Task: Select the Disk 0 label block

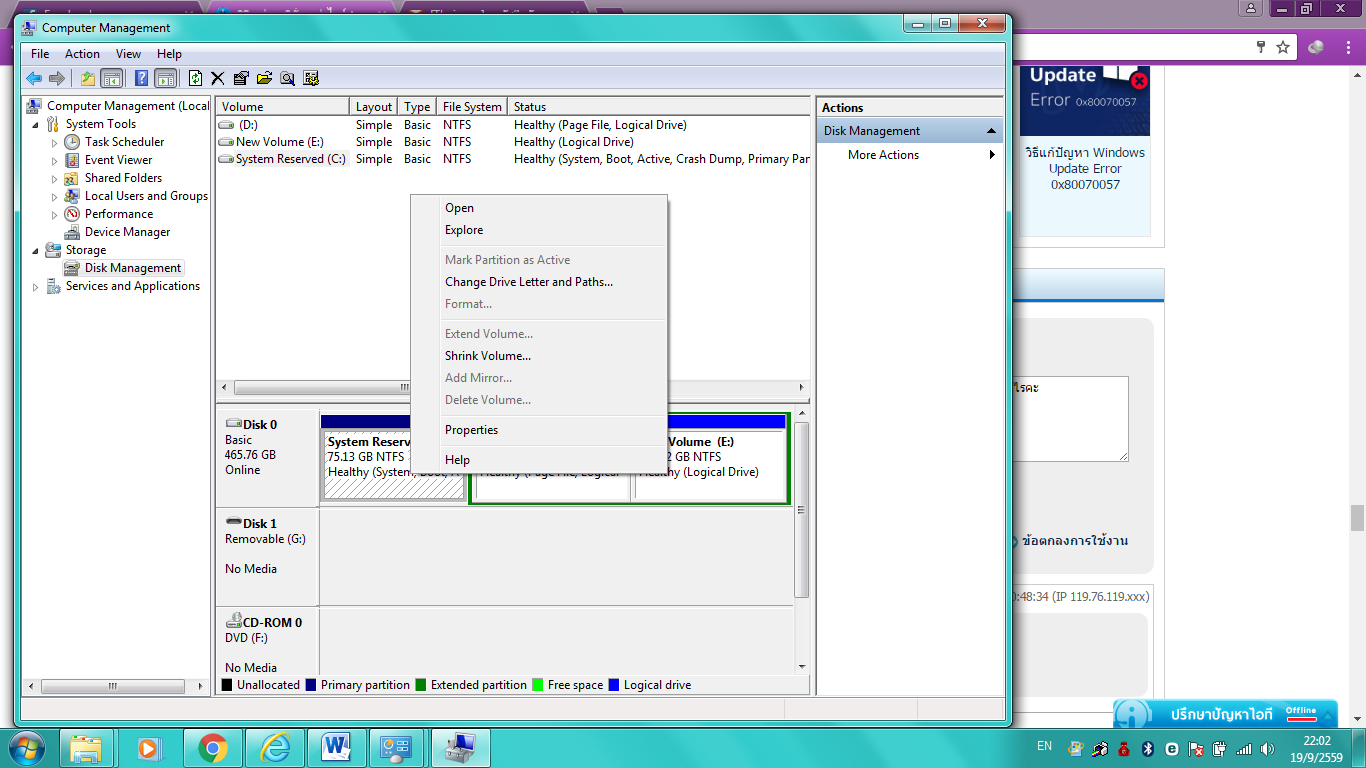Action: coord(268,457)
